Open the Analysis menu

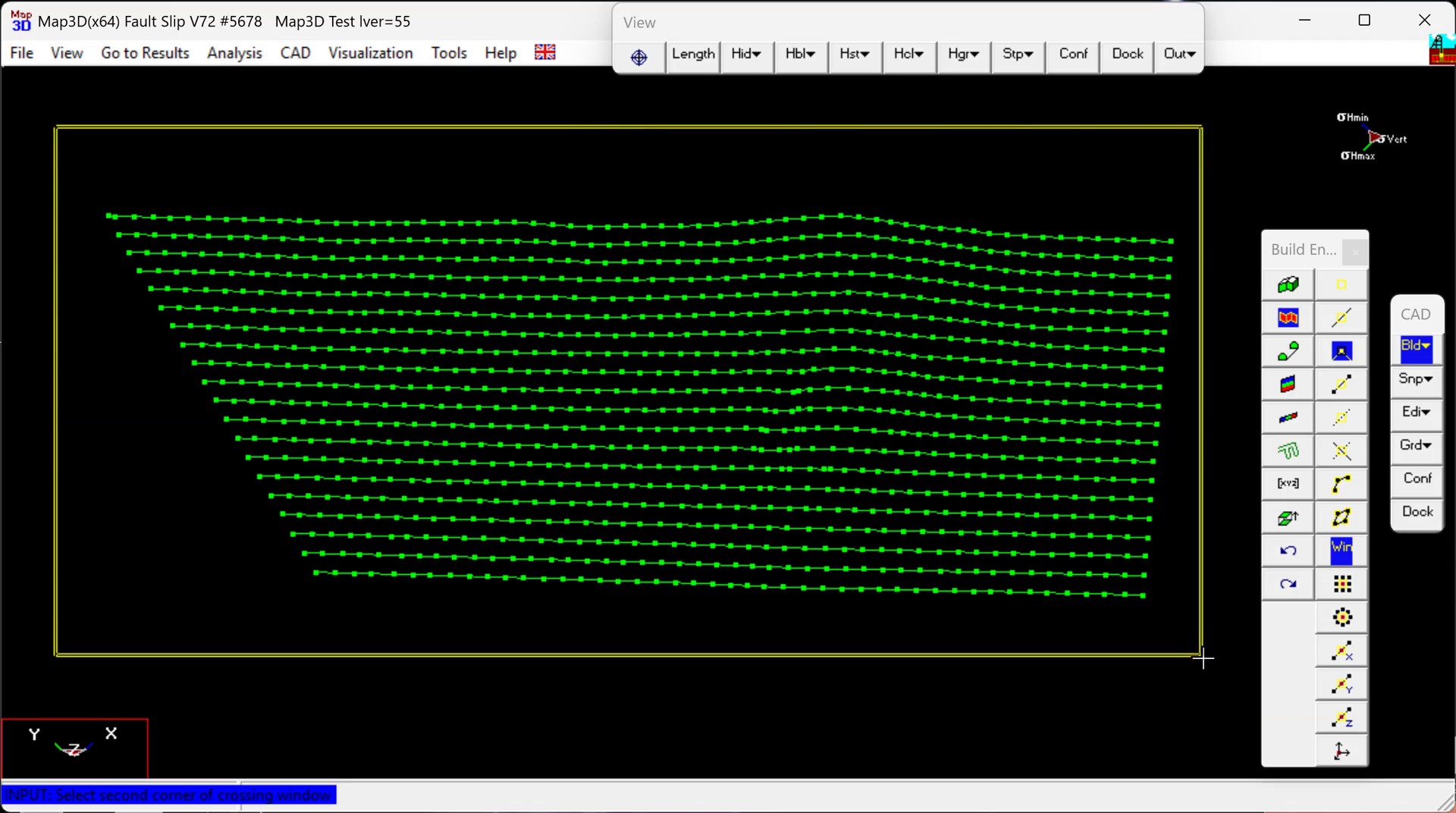click(234, 53)
